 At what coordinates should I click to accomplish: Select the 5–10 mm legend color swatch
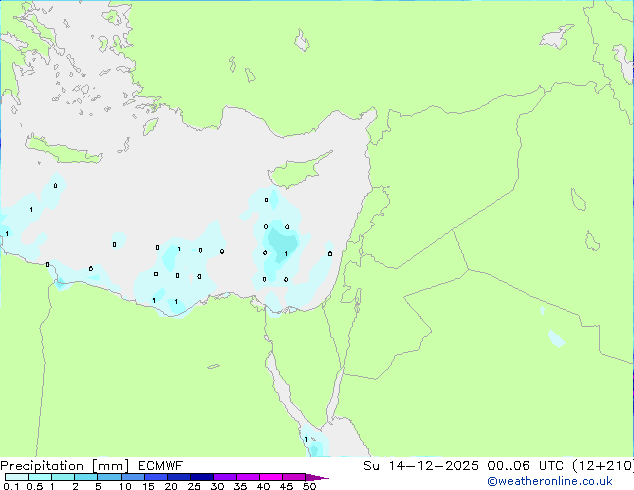point(109,477)
